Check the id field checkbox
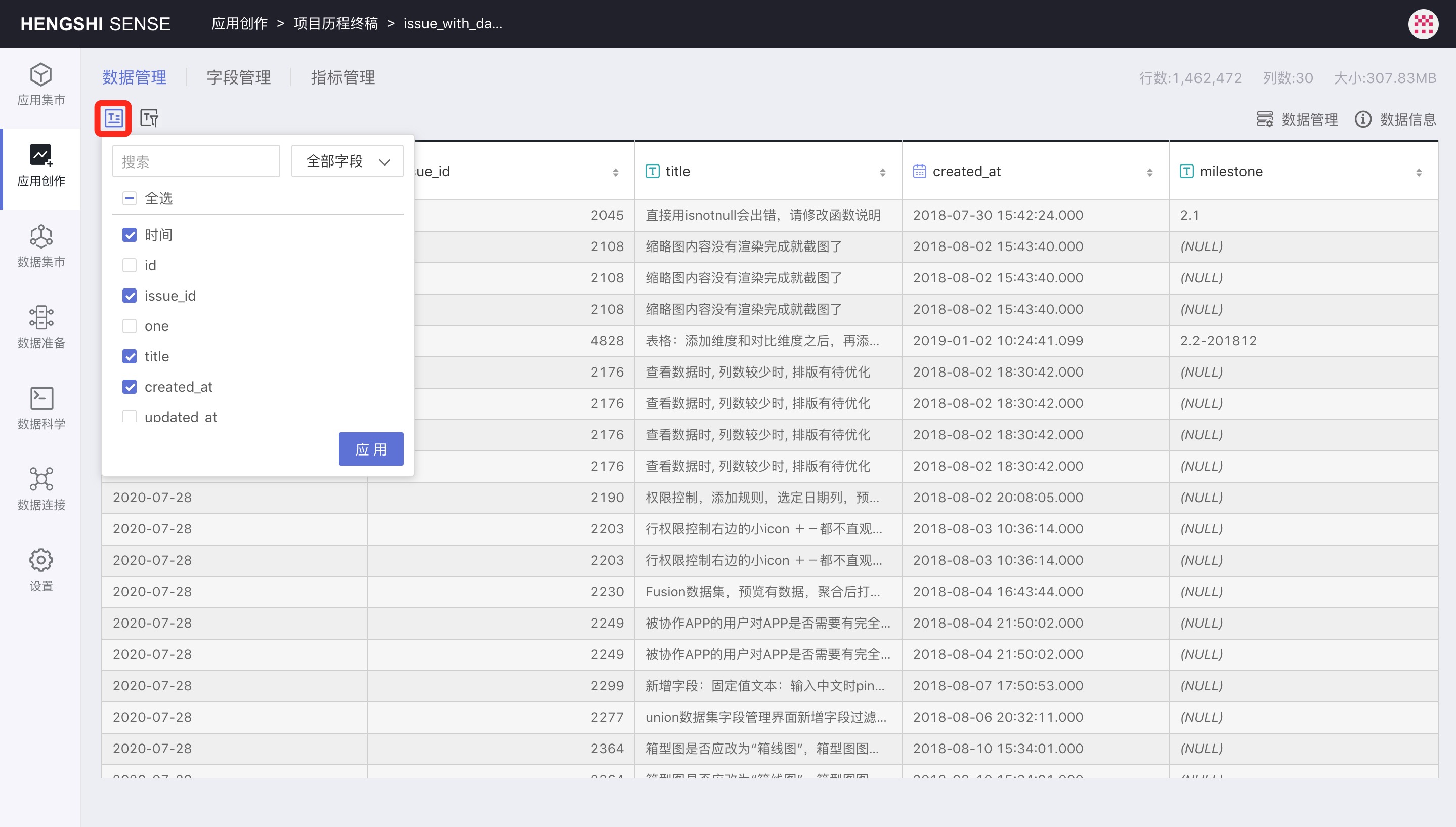 [130, 265]
